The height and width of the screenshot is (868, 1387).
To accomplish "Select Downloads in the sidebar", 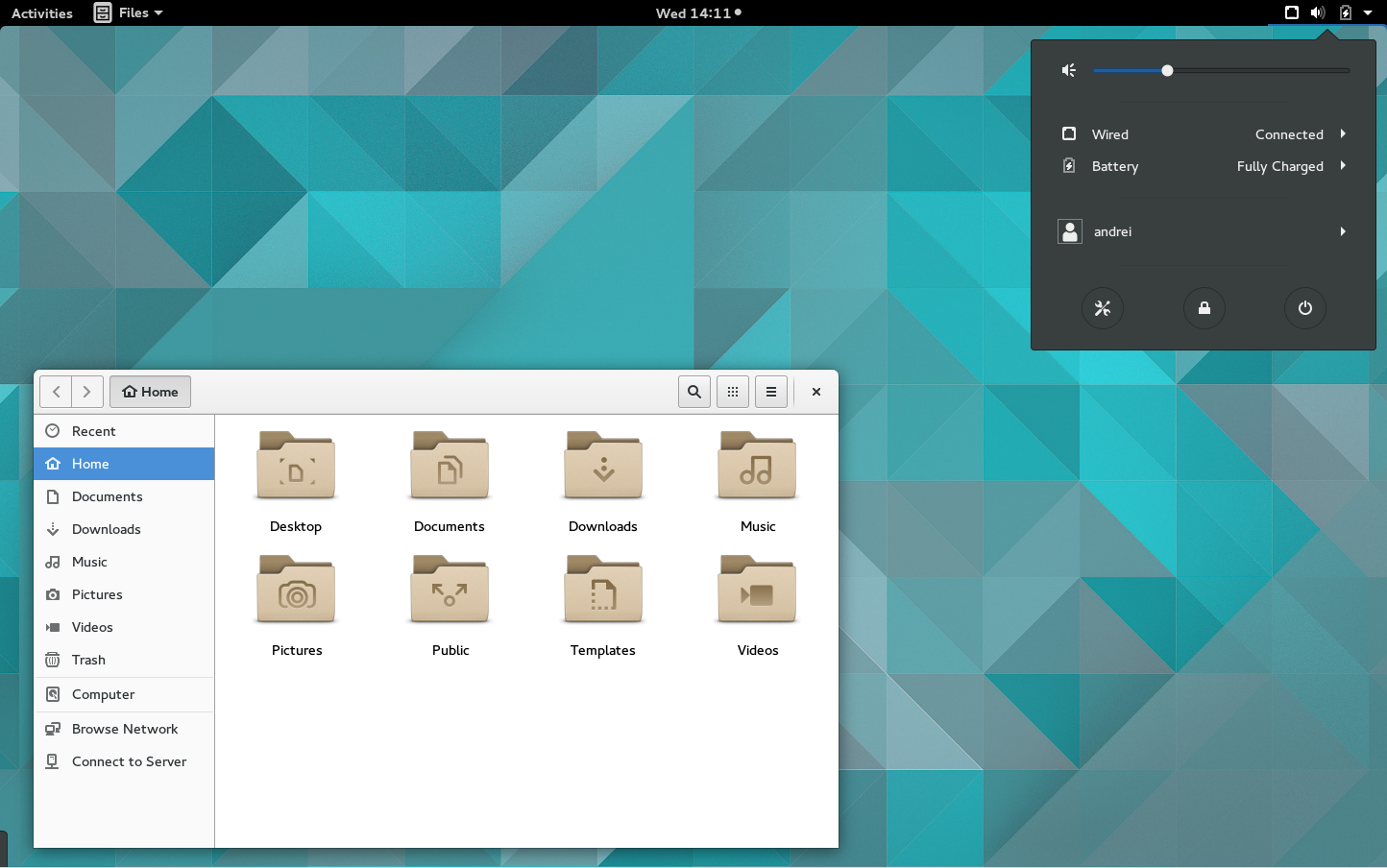I will pyautogui.click(x=124, y=529).
